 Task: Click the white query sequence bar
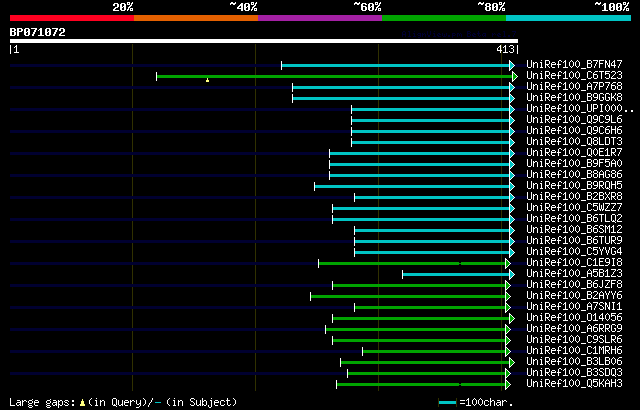click(264, 41)
